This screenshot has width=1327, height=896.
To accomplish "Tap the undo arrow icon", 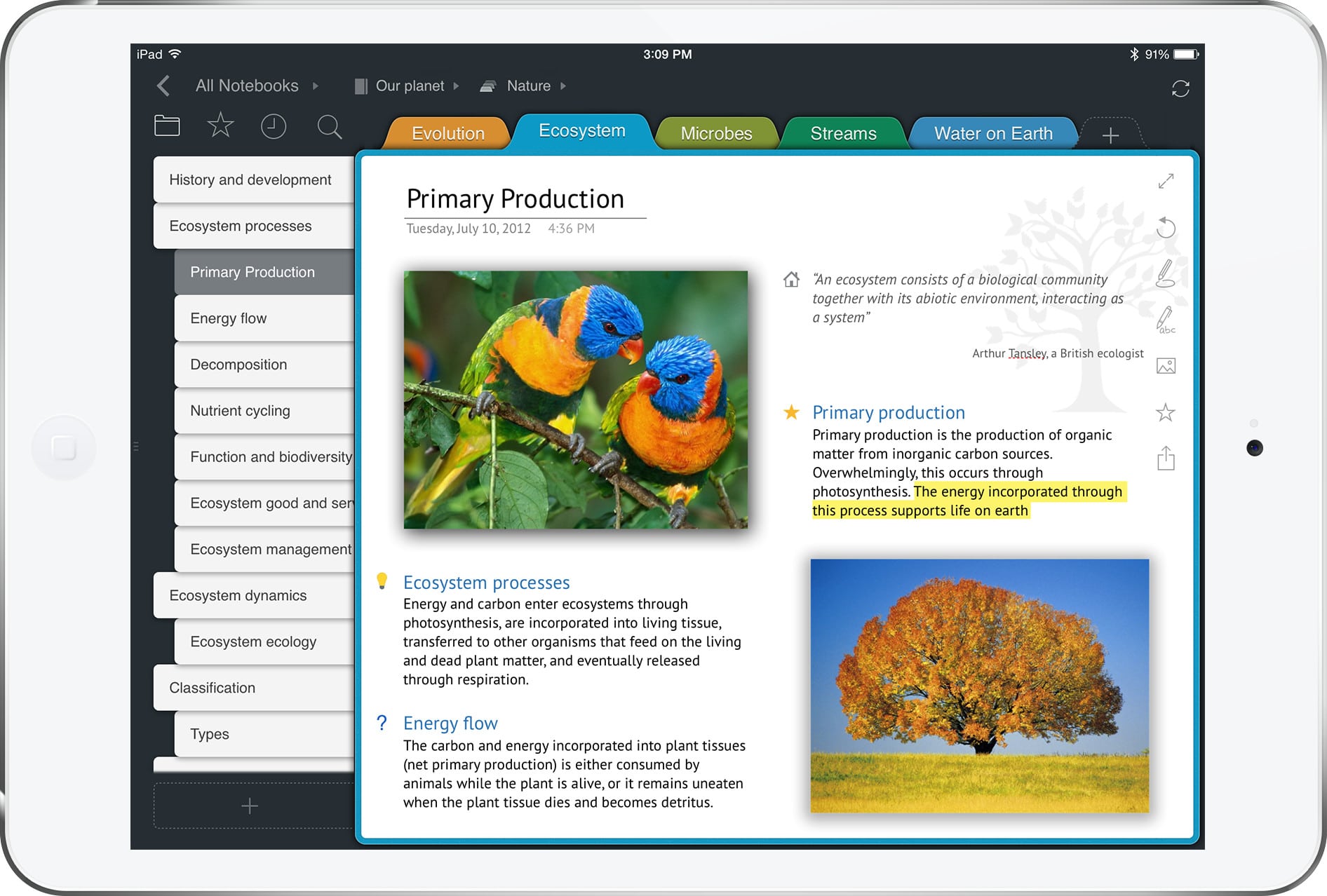I will (x=1166, y=227).
